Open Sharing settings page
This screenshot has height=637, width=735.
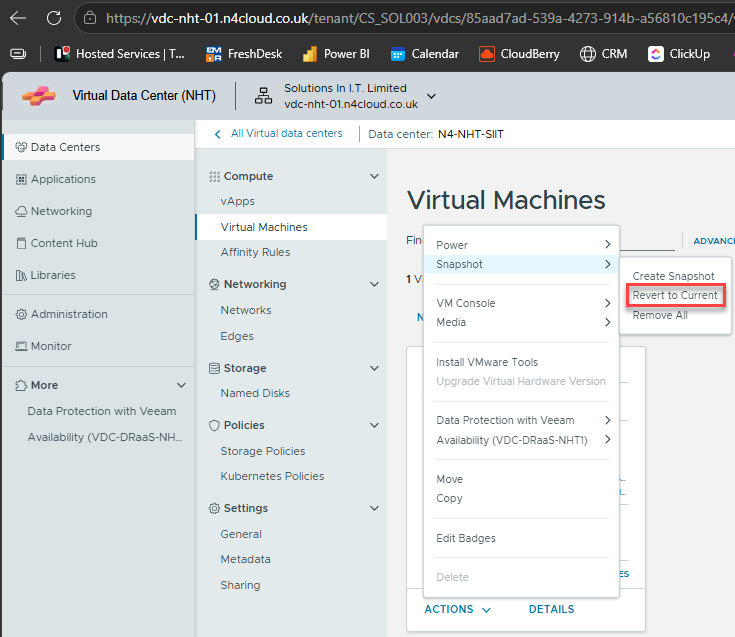click(x=240, y=585)
